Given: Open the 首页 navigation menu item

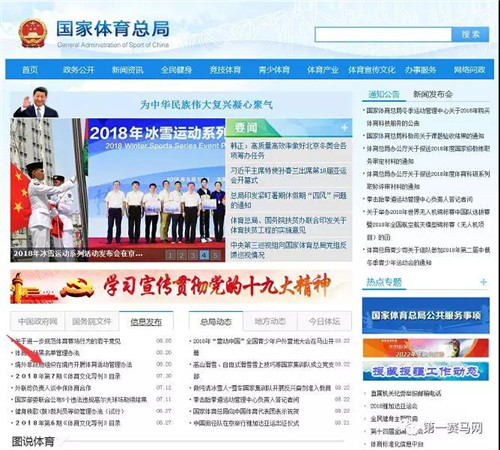Looking at the screenshot, I should [30, 70].
